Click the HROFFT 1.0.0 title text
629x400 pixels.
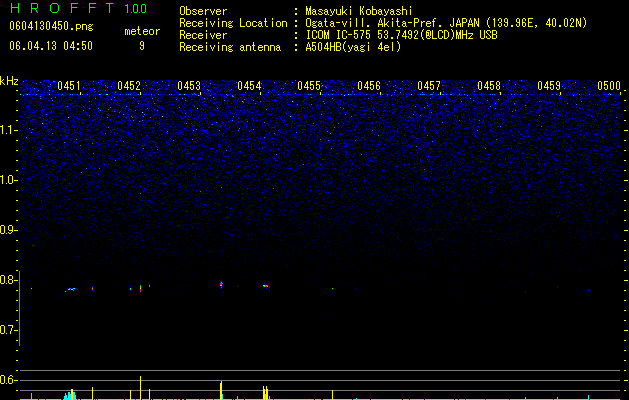(79, 8)
